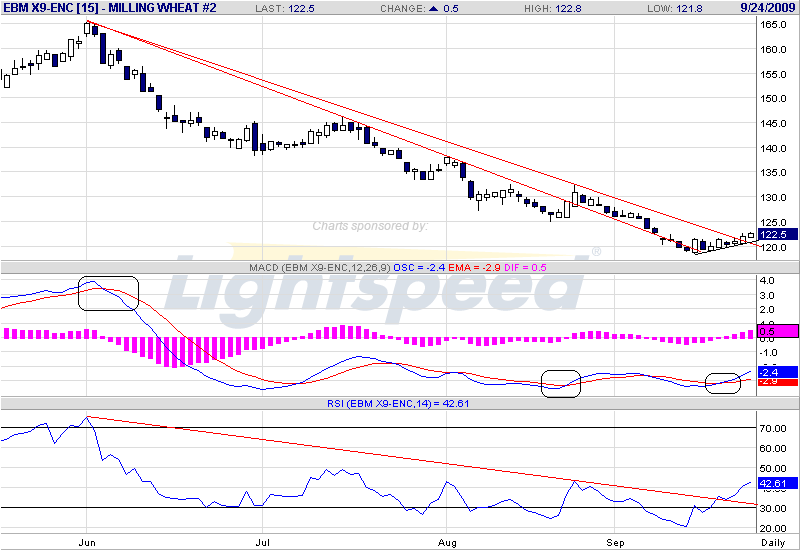The height and width of the screenshot is (550, 800).
Task: Click the 'OSC = -2.4' MACD legend
Action: pyautogui.click(x=419, y=267)
